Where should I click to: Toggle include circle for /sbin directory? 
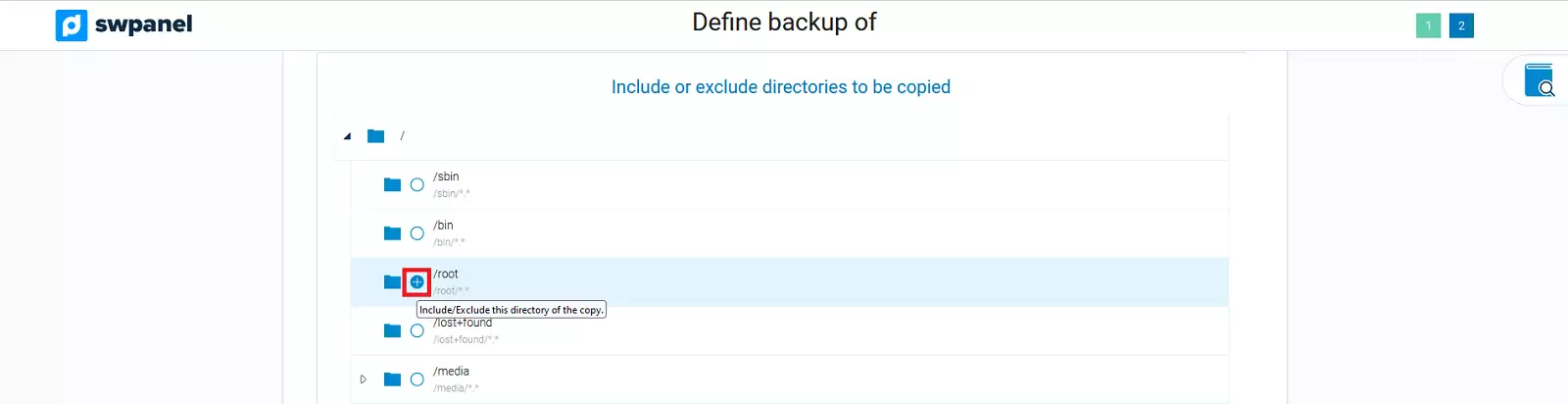(x=417, y=184)
